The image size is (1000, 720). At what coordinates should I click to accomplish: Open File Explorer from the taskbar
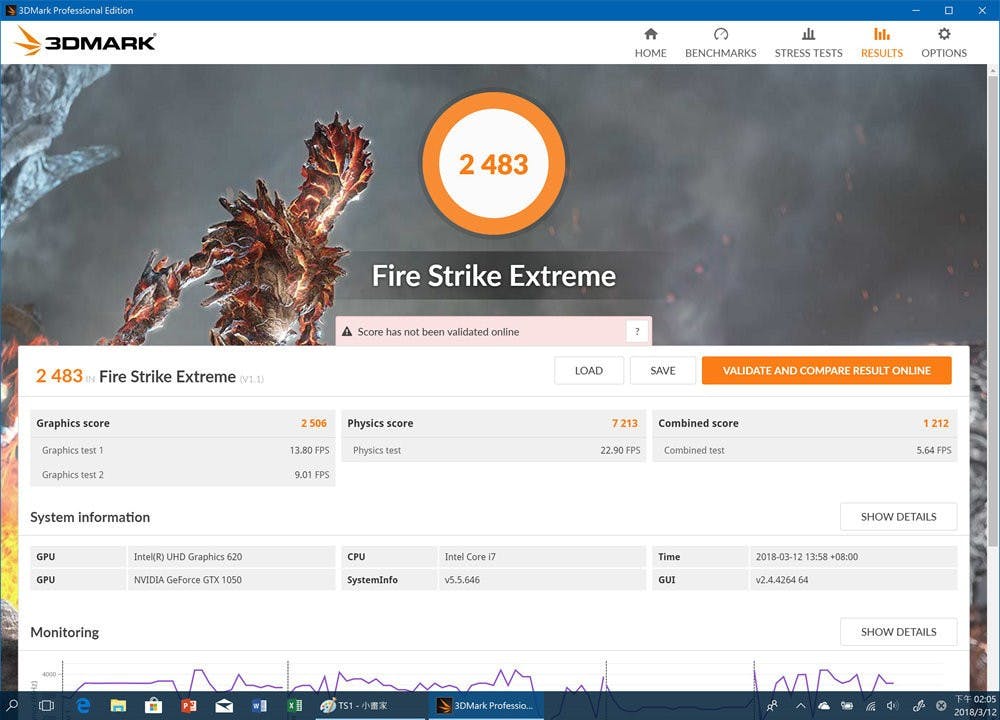pyautogui.click(x=118, y=705)
